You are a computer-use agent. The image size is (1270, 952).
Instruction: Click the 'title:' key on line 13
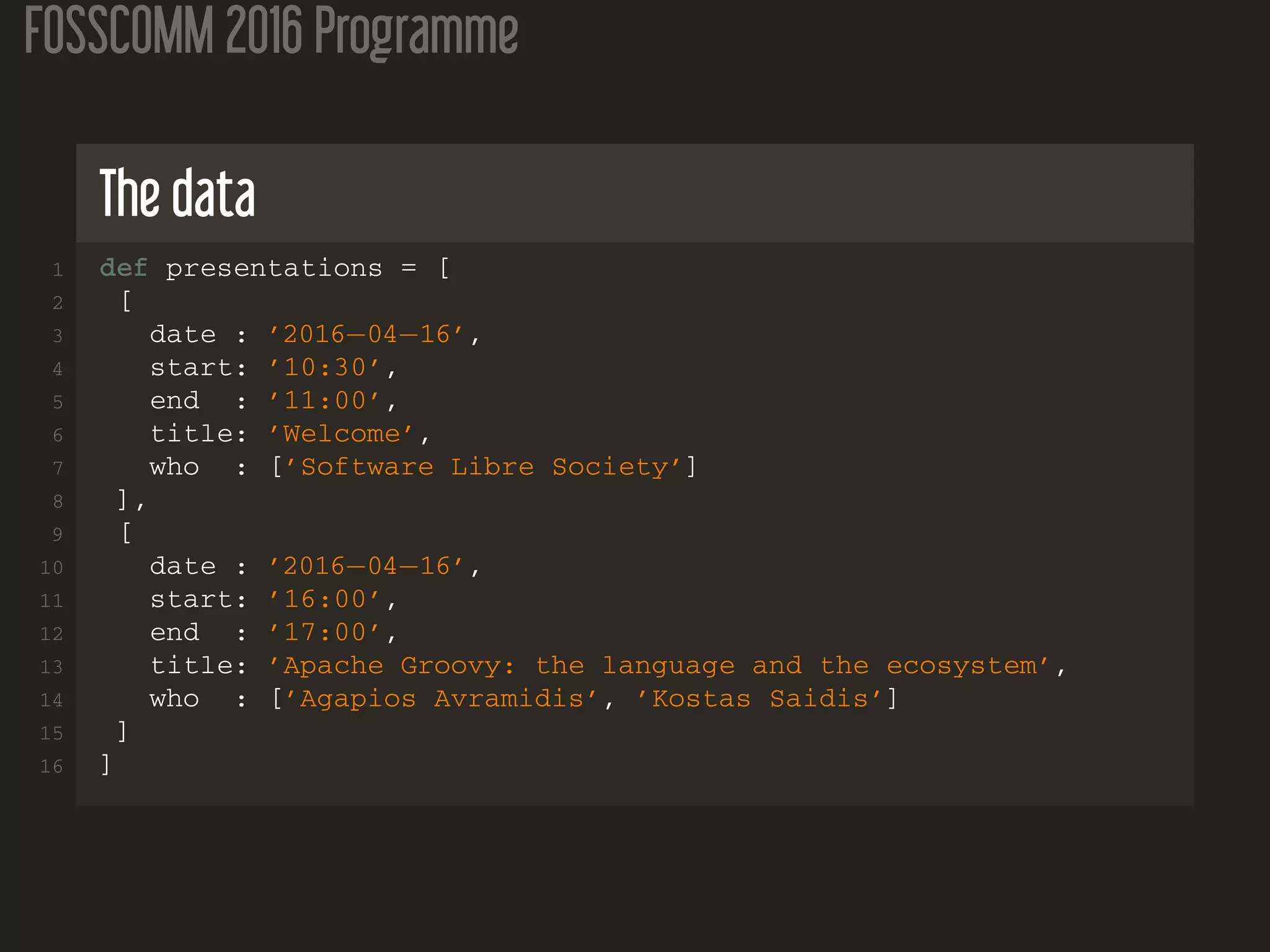click(198, 666)
